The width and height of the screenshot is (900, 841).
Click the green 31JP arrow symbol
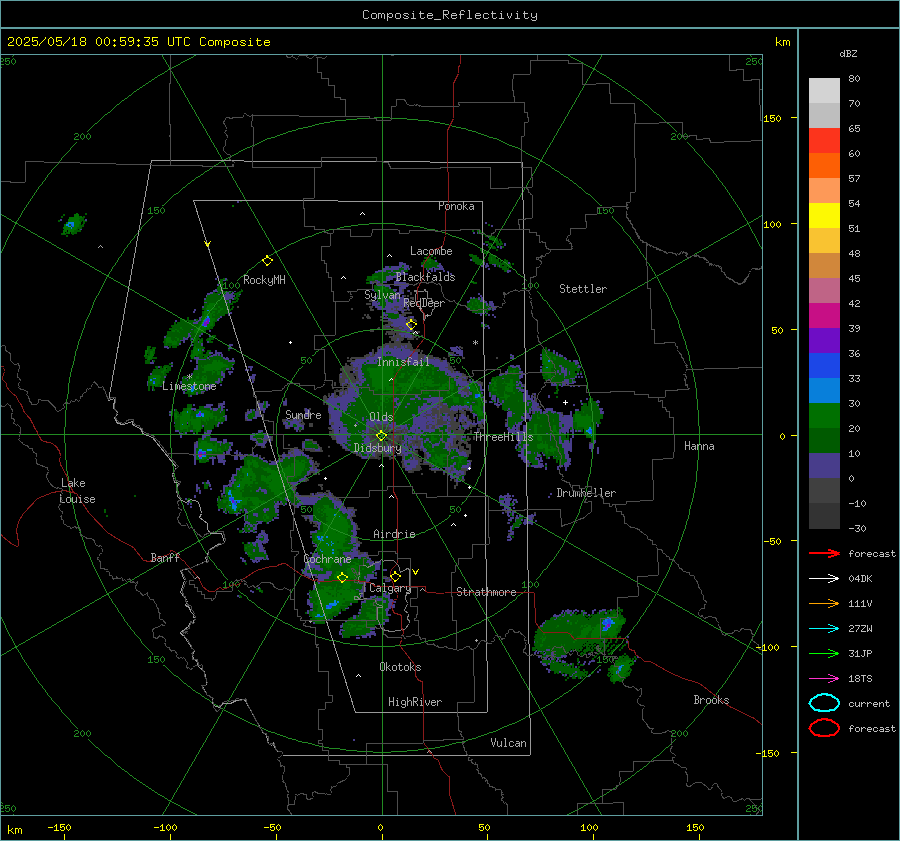pos(824,653)
